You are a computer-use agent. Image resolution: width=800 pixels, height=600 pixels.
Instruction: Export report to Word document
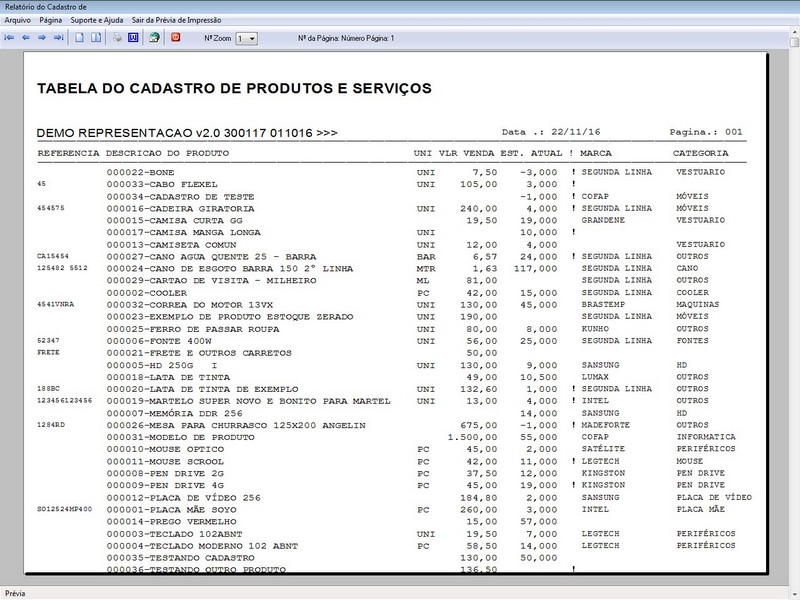coord(132,38)
